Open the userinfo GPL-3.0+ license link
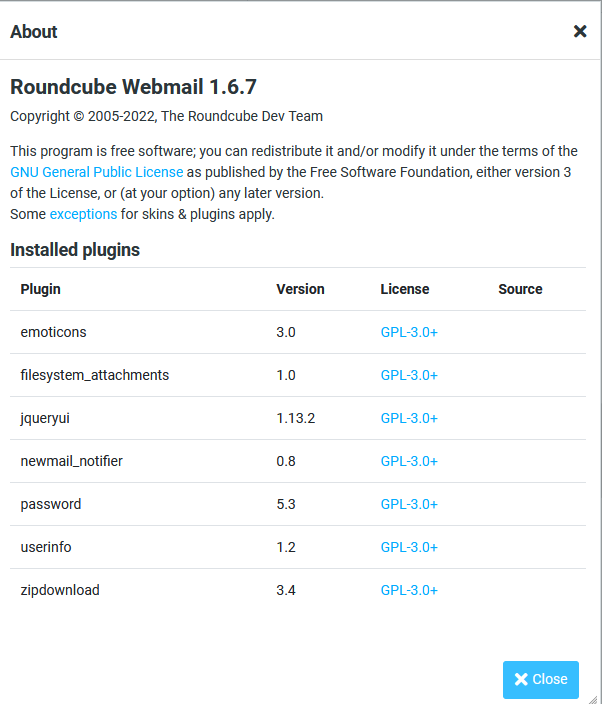This screenshot has height=704, width=602. pos(409,547)
